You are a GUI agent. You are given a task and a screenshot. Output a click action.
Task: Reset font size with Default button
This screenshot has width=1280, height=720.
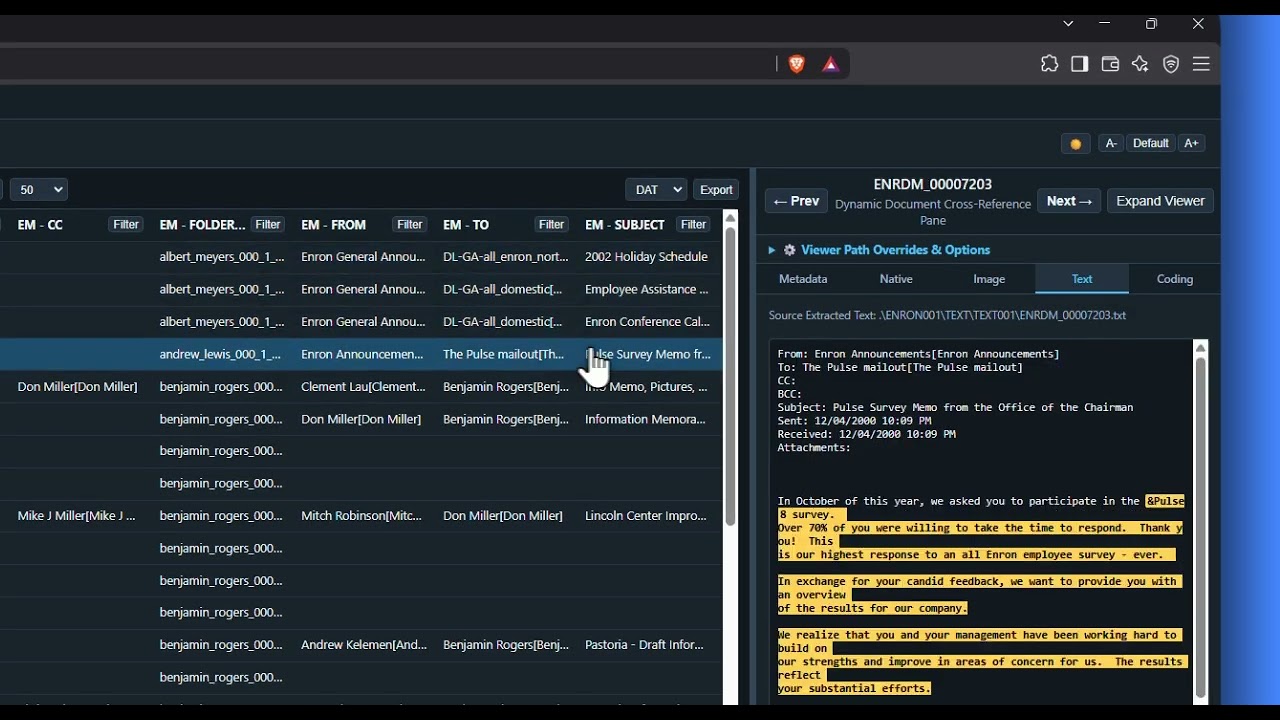1150,143
